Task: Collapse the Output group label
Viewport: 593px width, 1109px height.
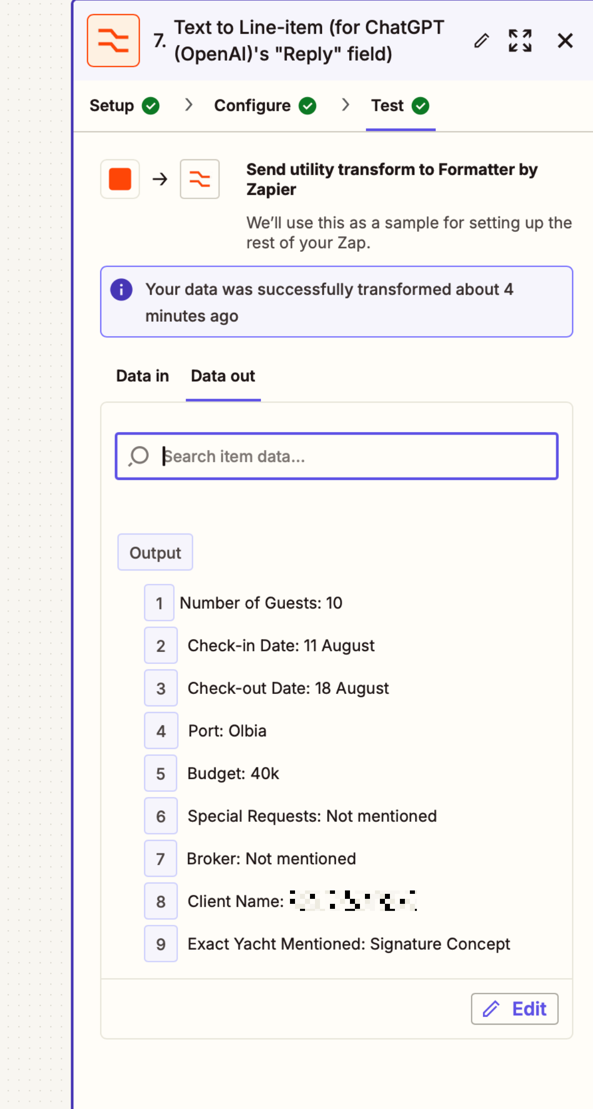Action: click(x=155, y=552)
